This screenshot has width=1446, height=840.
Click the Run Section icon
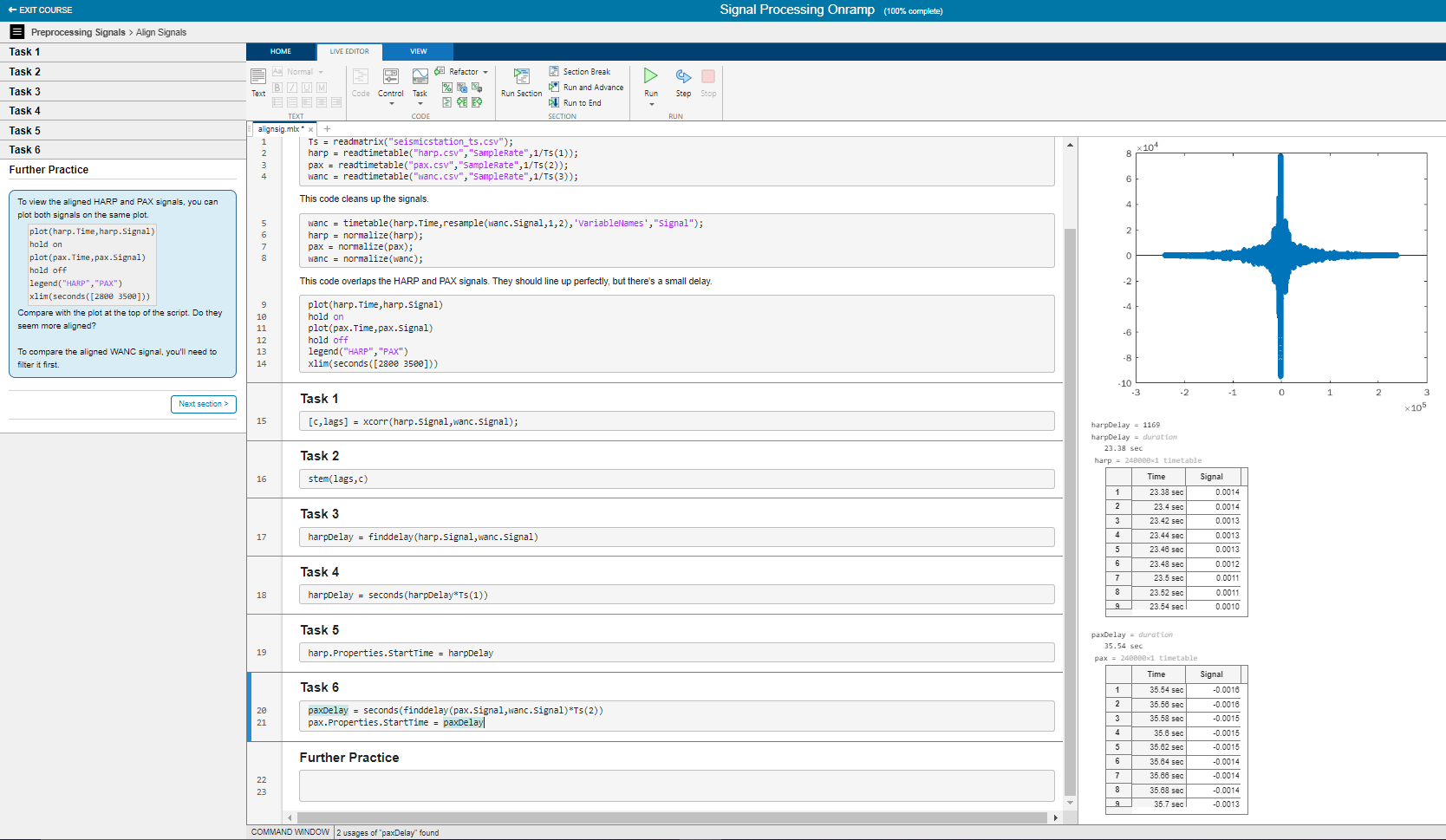521,78
